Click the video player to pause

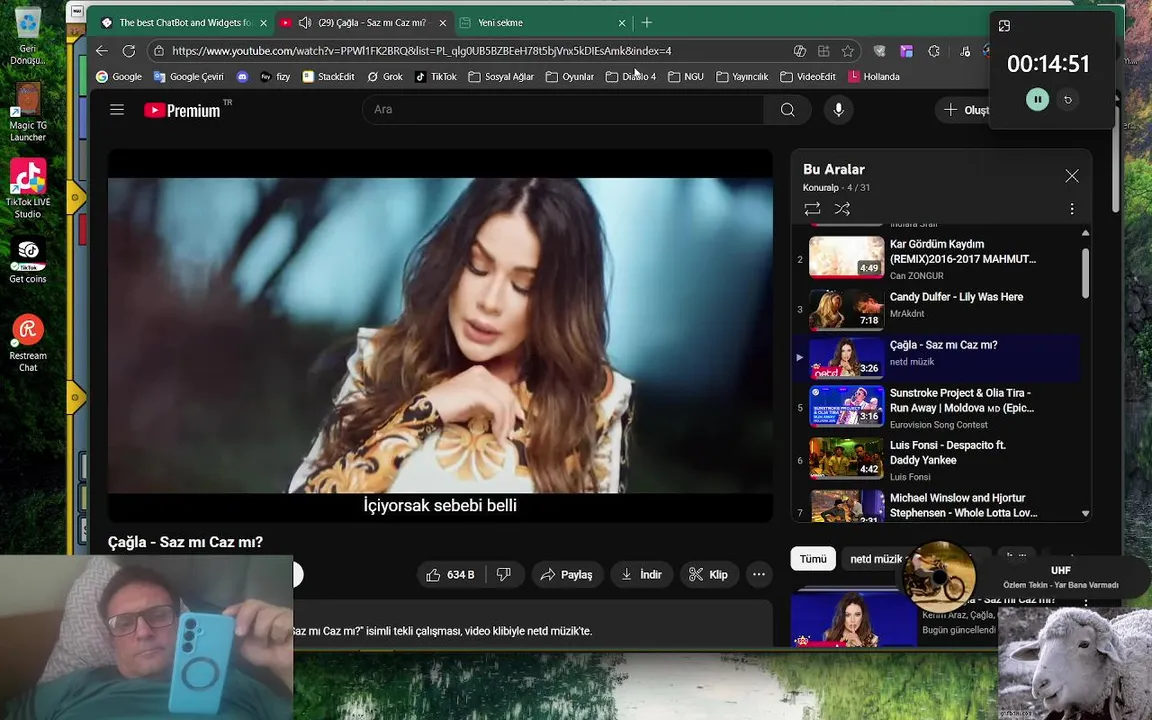pyautogui.click(x=440, y=335)
